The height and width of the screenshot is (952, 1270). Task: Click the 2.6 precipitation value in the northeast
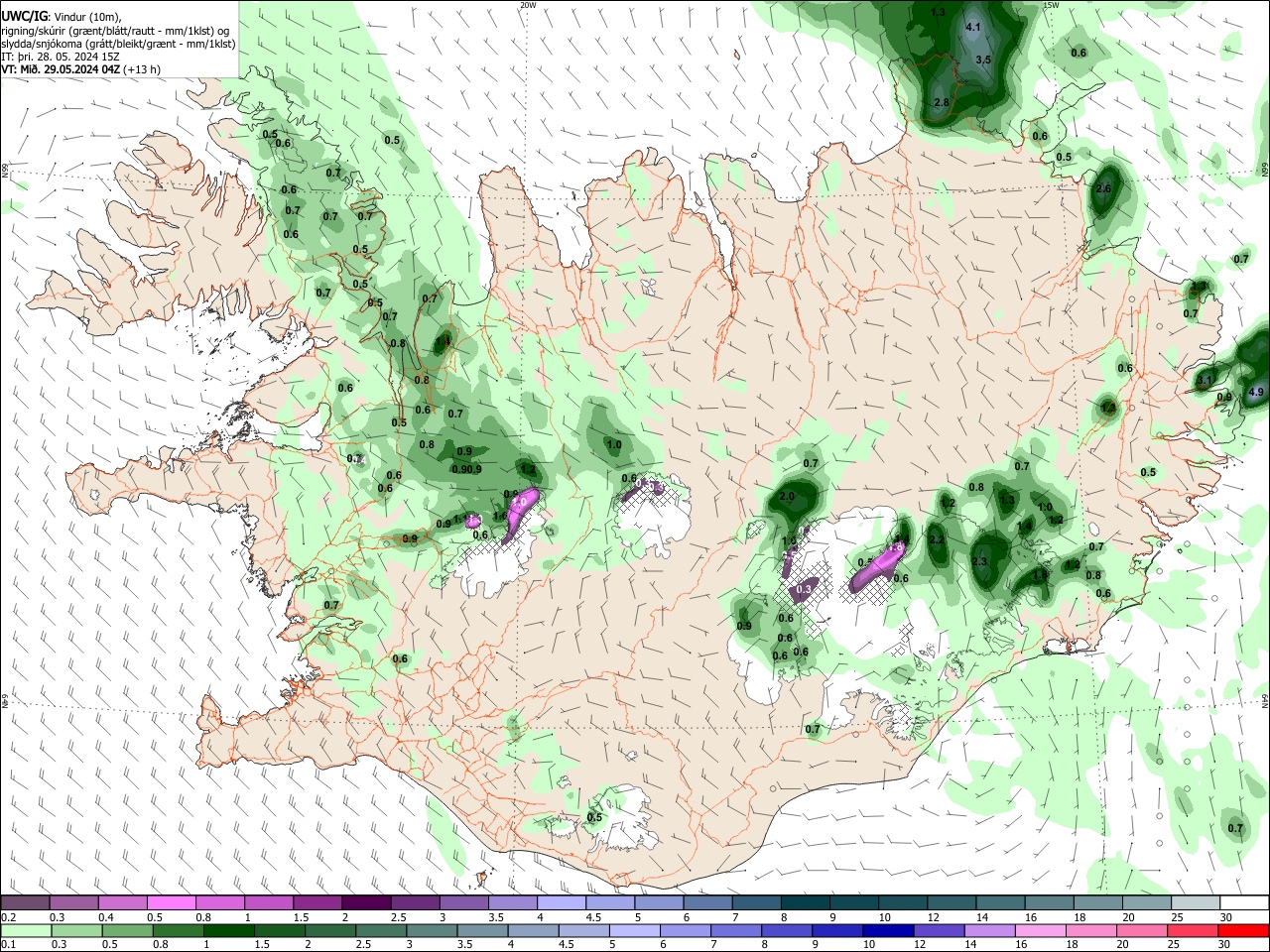[x=1102, y=188]
